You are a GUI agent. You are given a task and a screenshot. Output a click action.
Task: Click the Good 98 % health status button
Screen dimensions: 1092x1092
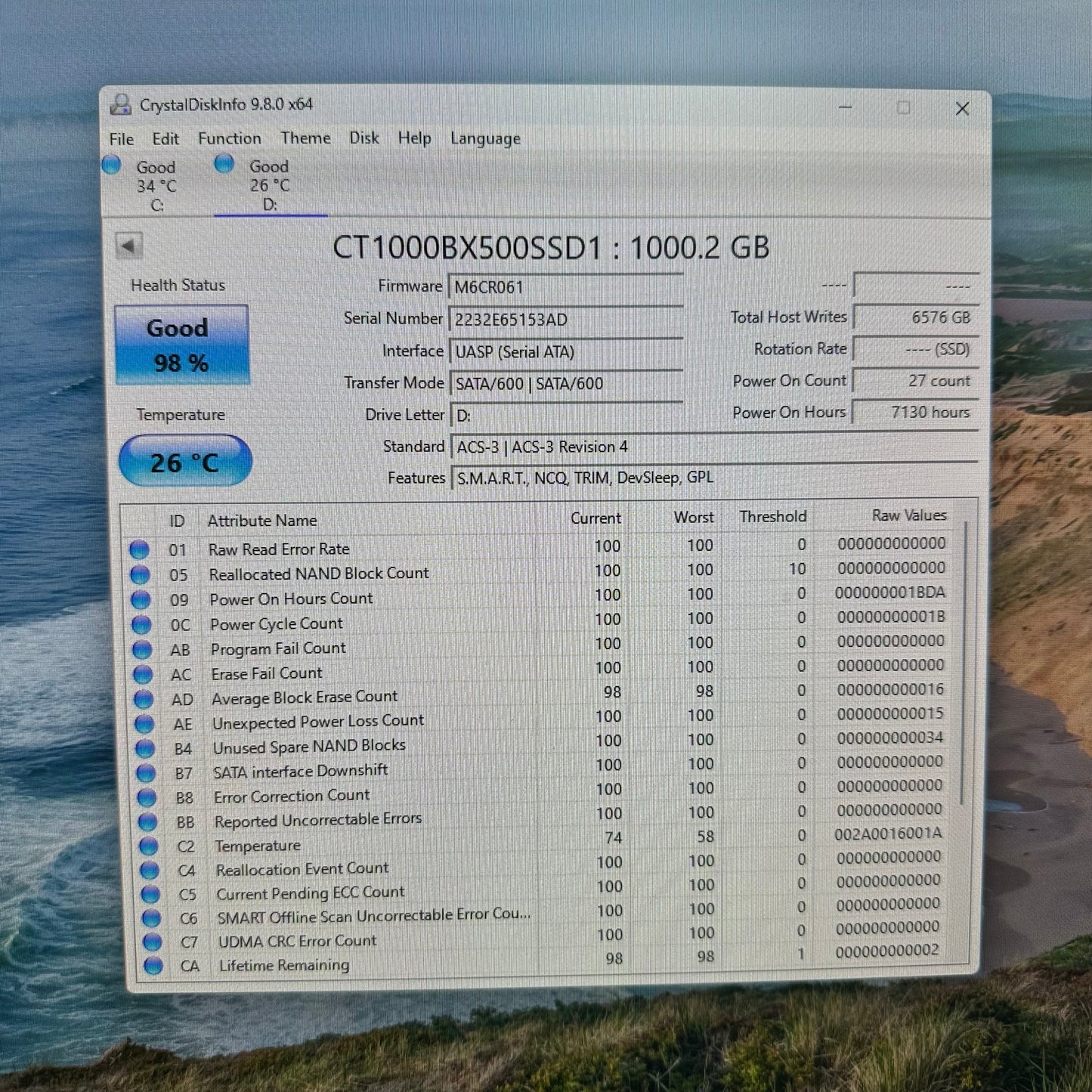click(181, 345)
